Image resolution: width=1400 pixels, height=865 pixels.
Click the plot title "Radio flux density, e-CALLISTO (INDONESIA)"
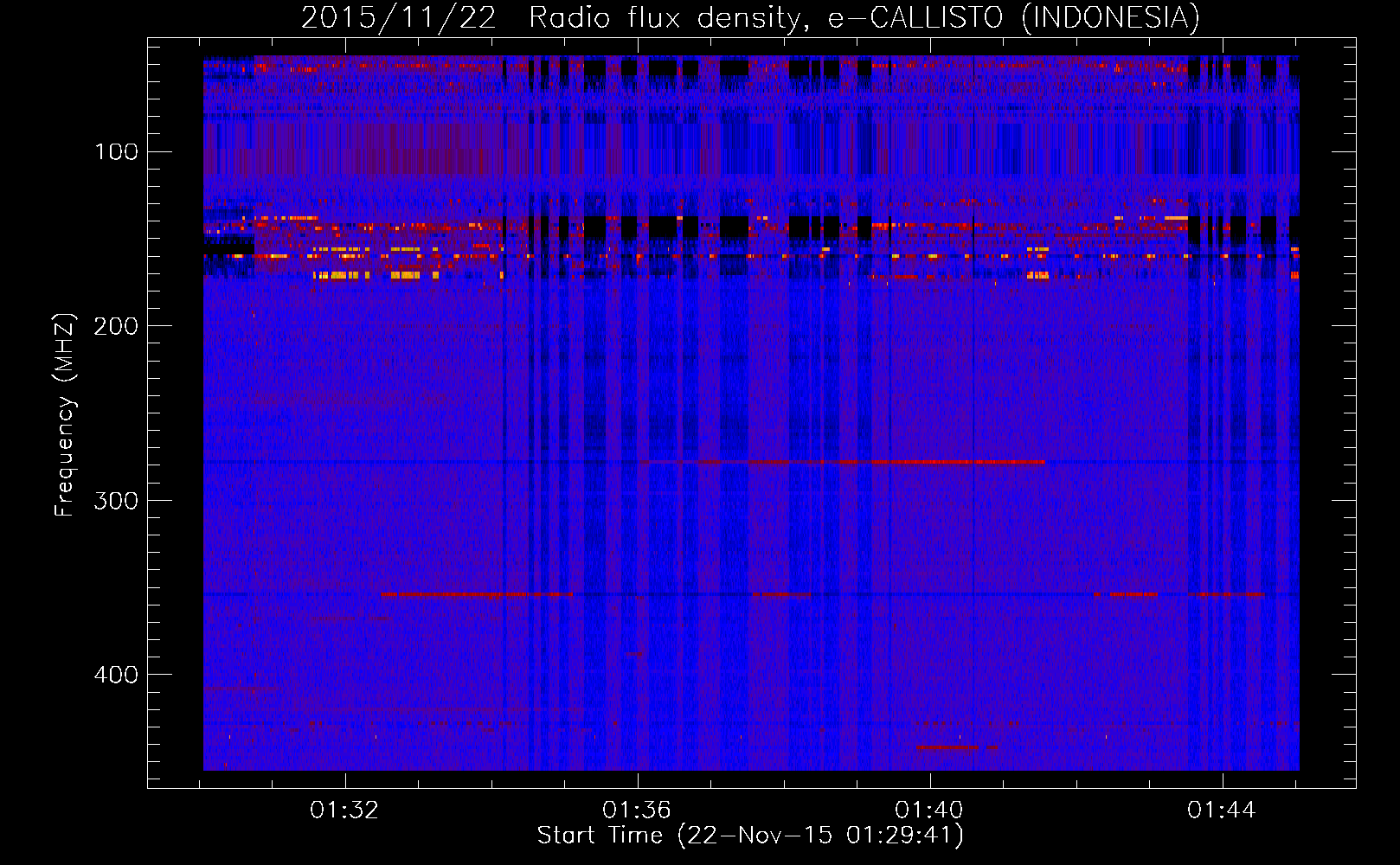[x=864, y=18]
